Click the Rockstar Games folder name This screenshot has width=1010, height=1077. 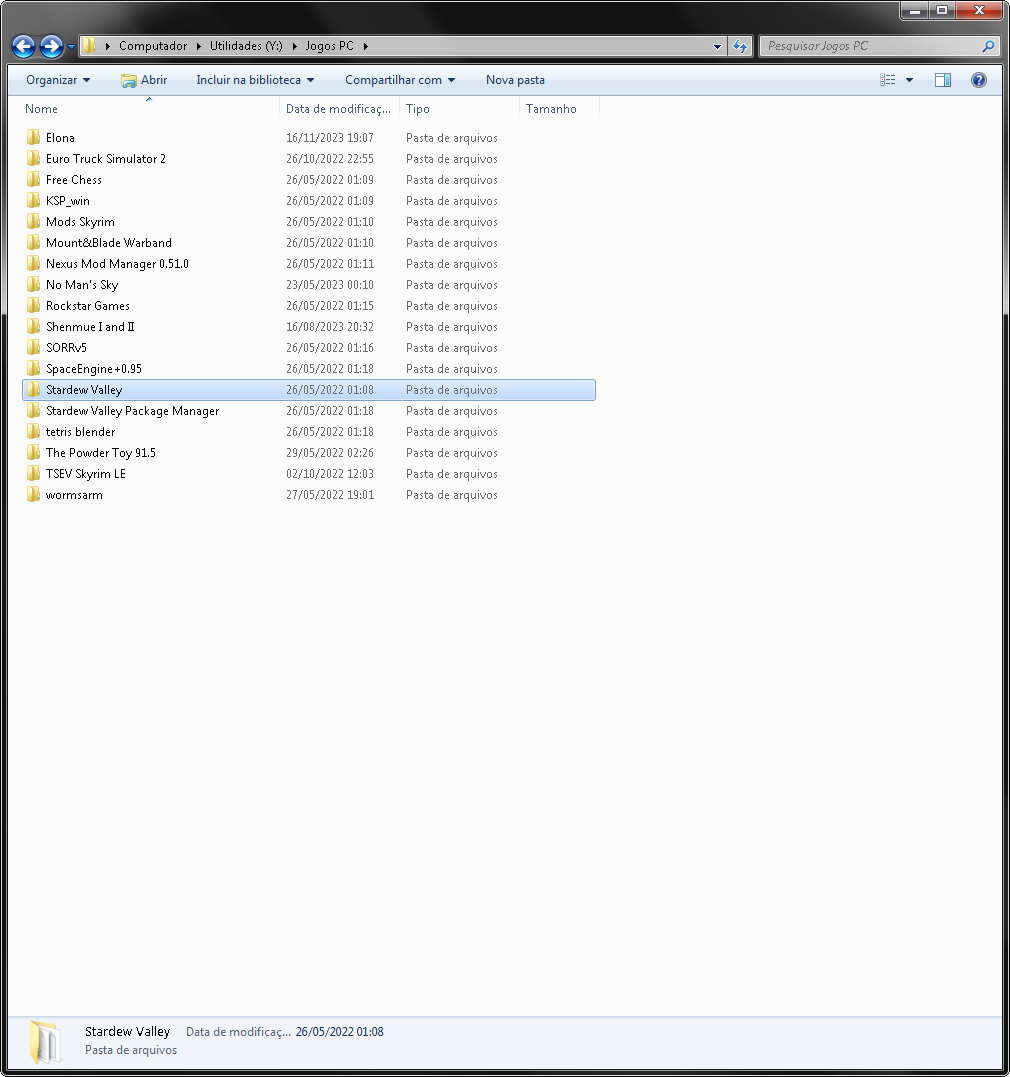(x=88, y=306)
